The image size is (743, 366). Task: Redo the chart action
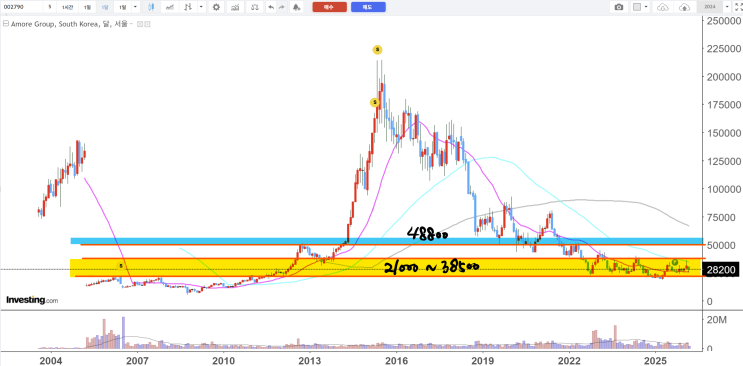pos(282,7)
